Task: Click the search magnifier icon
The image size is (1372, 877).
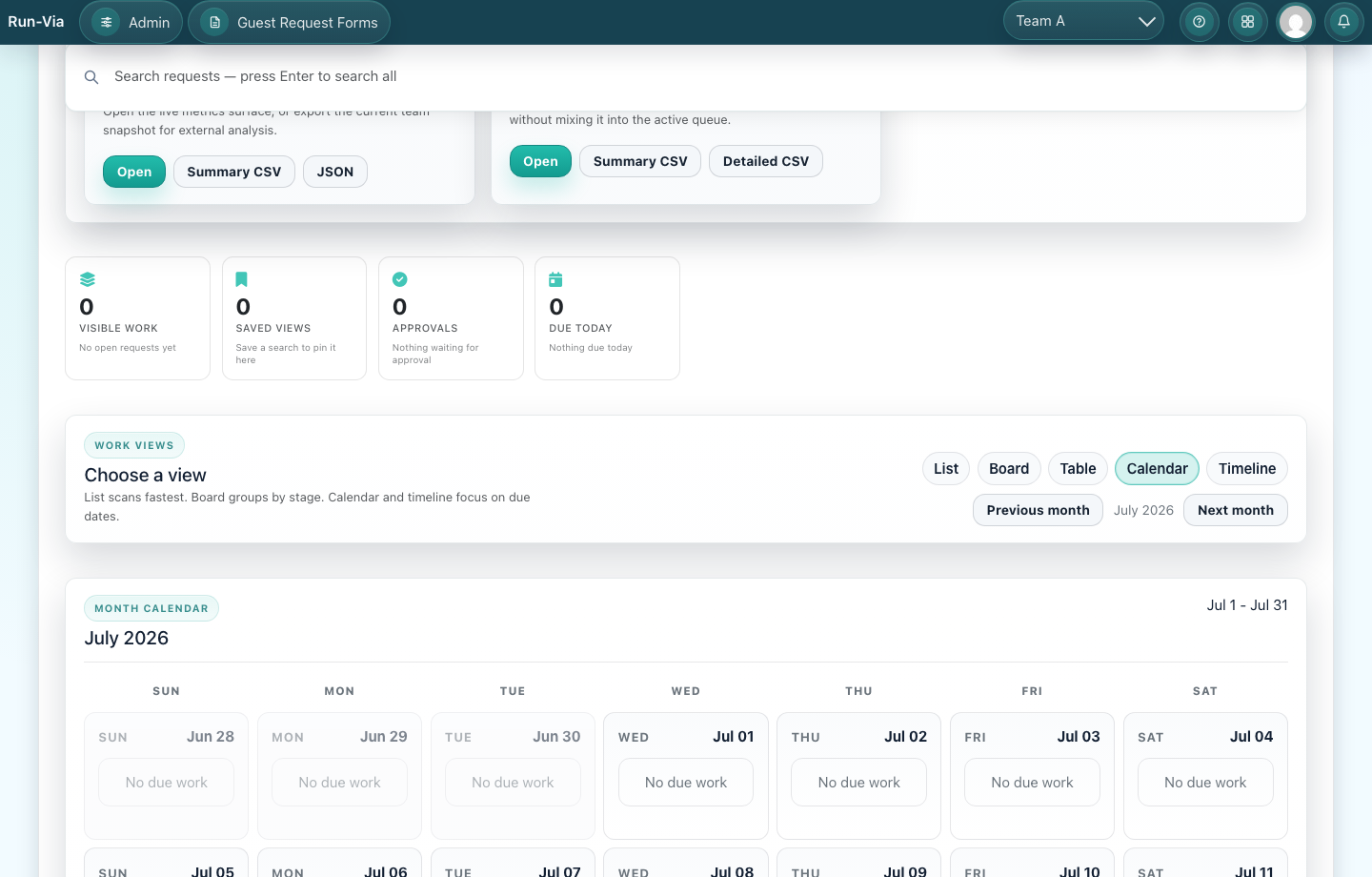Action: [91, 77]
